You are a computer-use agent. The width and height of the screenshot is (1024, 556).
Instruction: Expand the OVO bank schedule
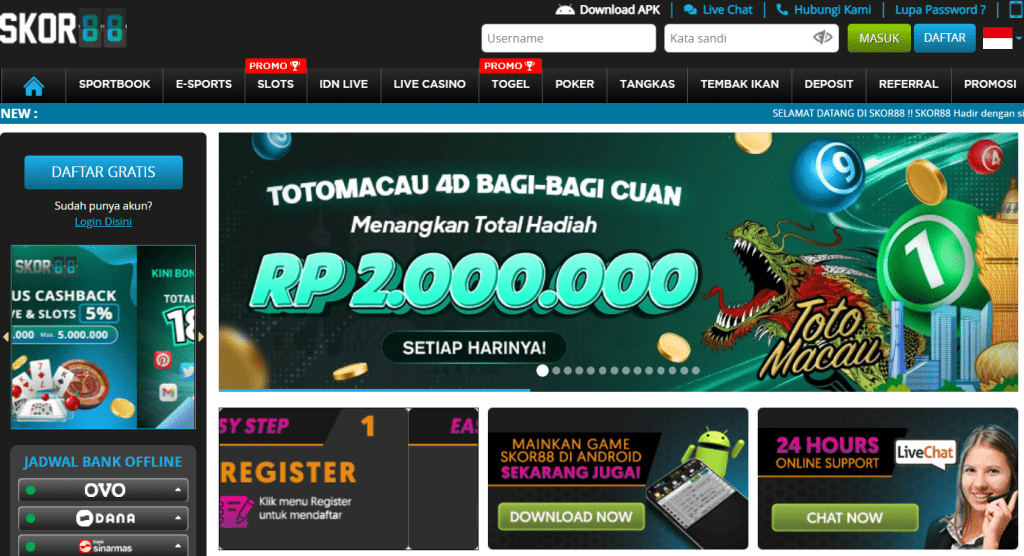tap(103, 490)
